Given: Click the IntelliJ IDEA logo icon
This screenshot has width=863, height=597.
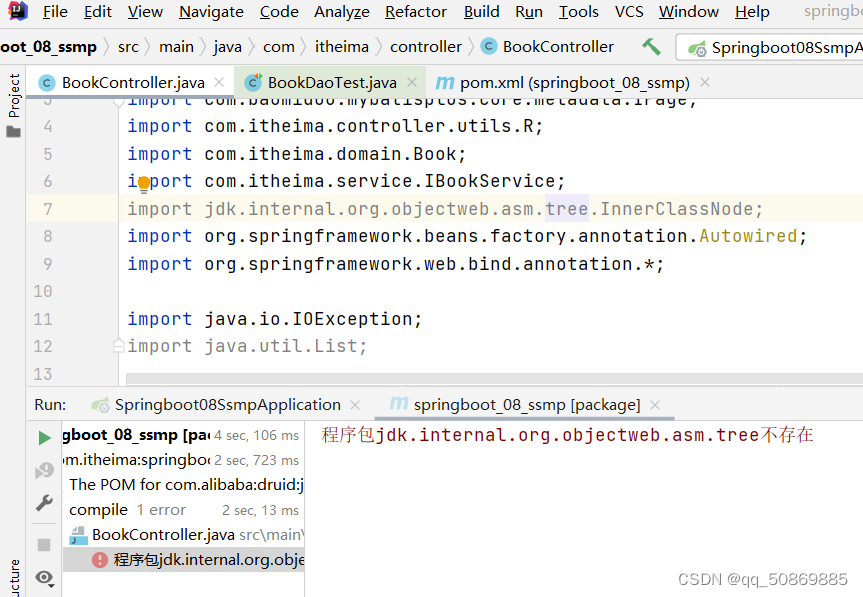Looking at the screenshot, I should (x=18, y=10).
